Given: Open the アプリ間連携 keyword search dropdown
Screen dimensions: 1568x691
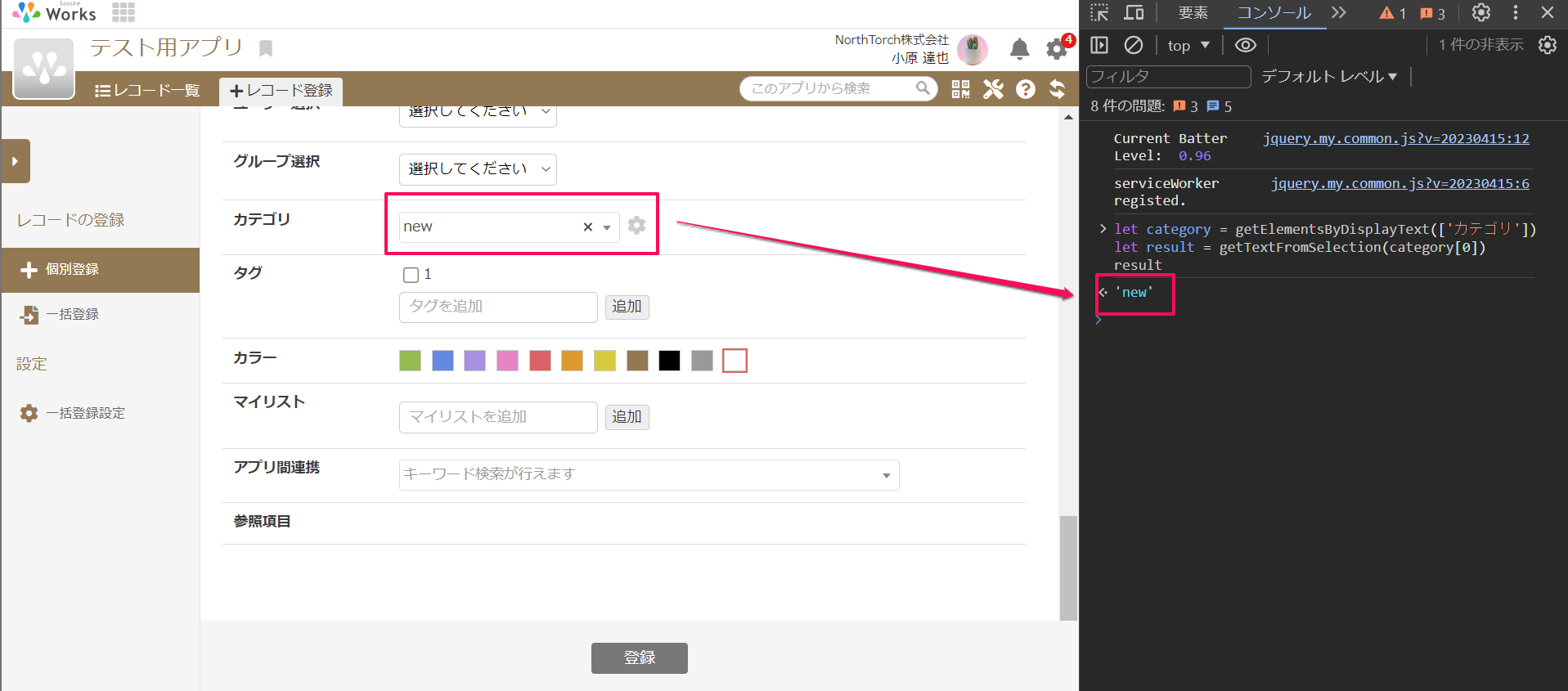Looking at the screenshot, I should [649, 475].
